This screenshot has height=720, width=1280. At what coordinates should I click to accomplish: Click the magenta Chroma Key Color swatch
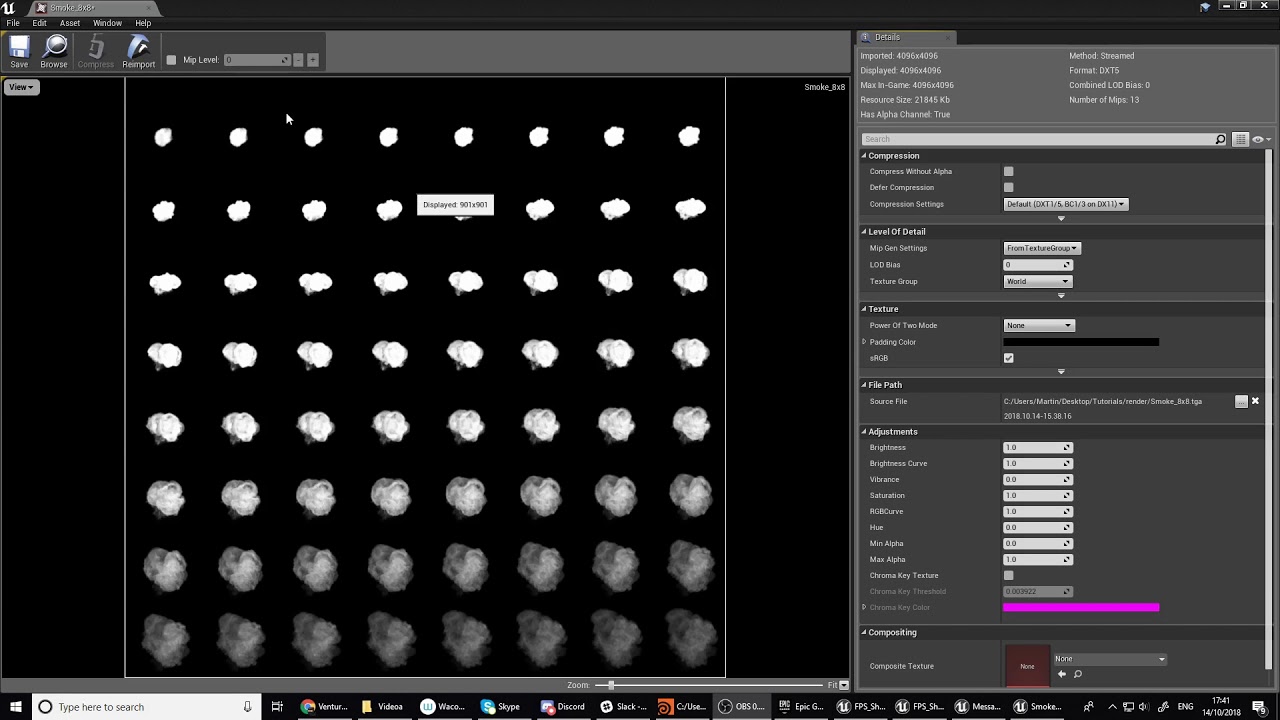click(1081, 607)
